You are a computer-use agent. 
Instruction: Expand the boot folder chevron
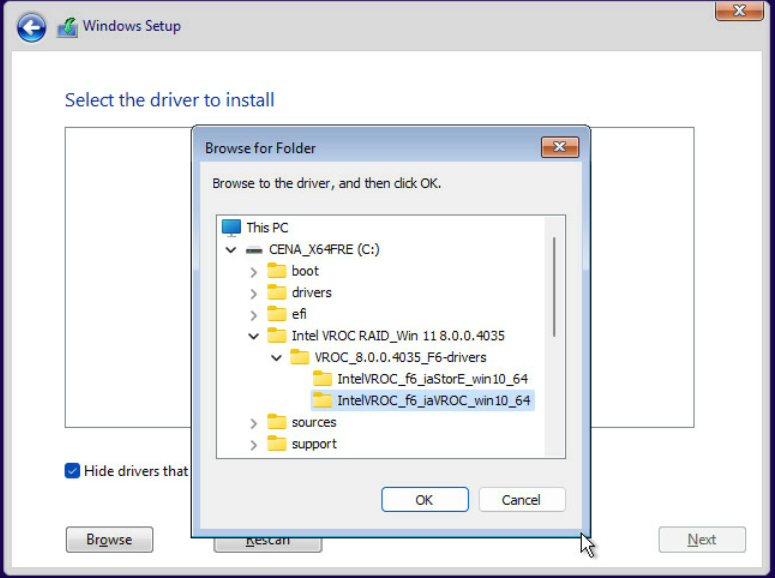coord(254,272)
